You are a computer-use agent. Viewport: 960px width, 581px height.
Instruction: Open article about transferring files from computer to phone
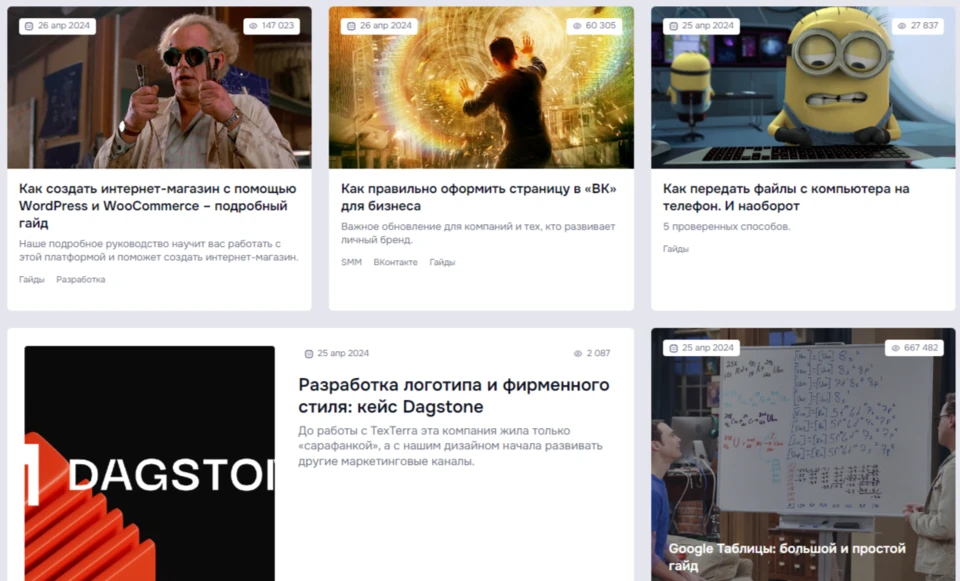pyautogui.click(x=786, y=197)
